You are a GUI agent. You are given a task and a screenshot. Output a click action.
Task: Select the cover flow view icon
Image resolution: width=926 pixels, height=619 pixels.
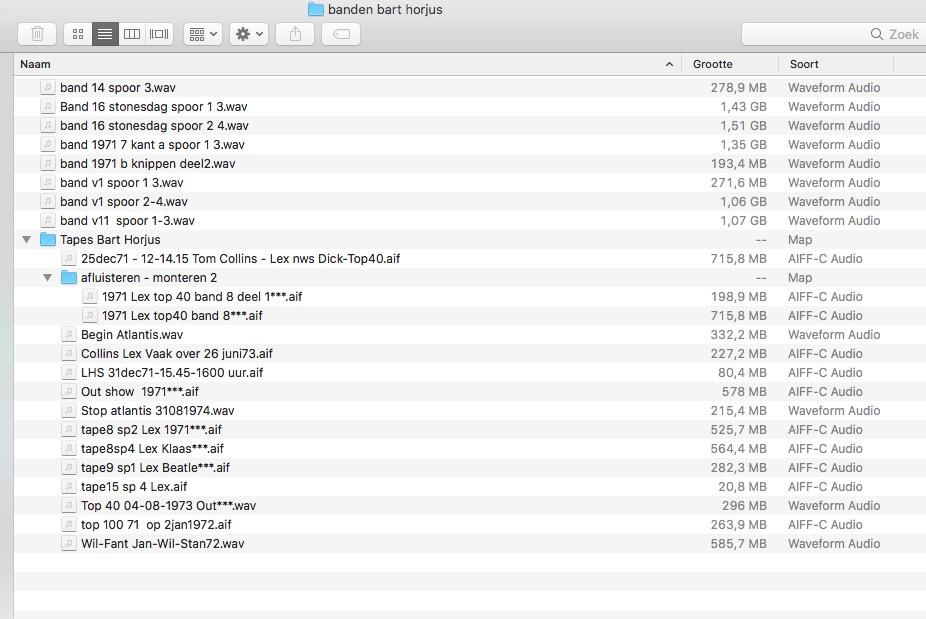point(159,34)
